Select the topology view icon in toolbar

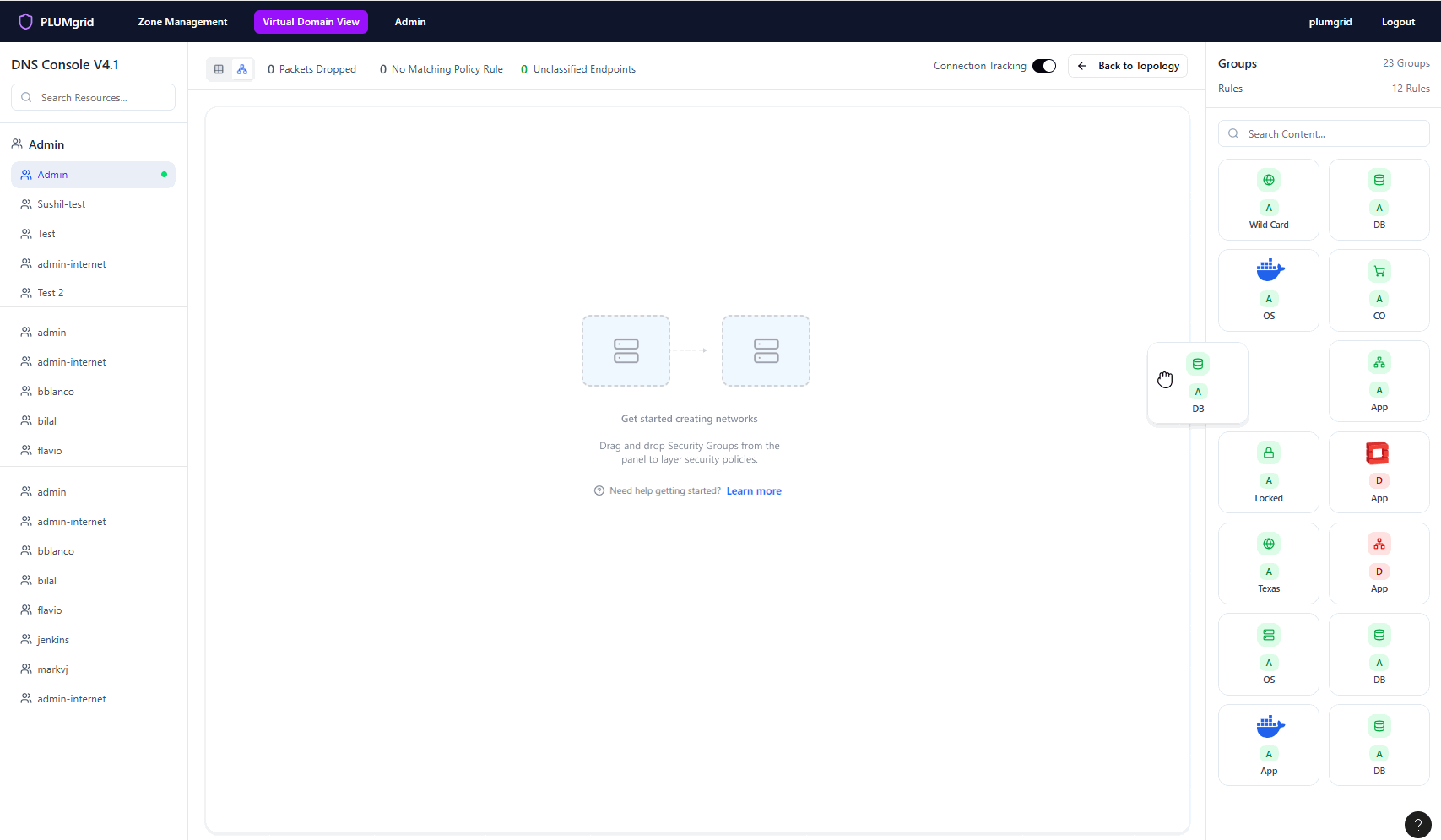pos(242,69)
